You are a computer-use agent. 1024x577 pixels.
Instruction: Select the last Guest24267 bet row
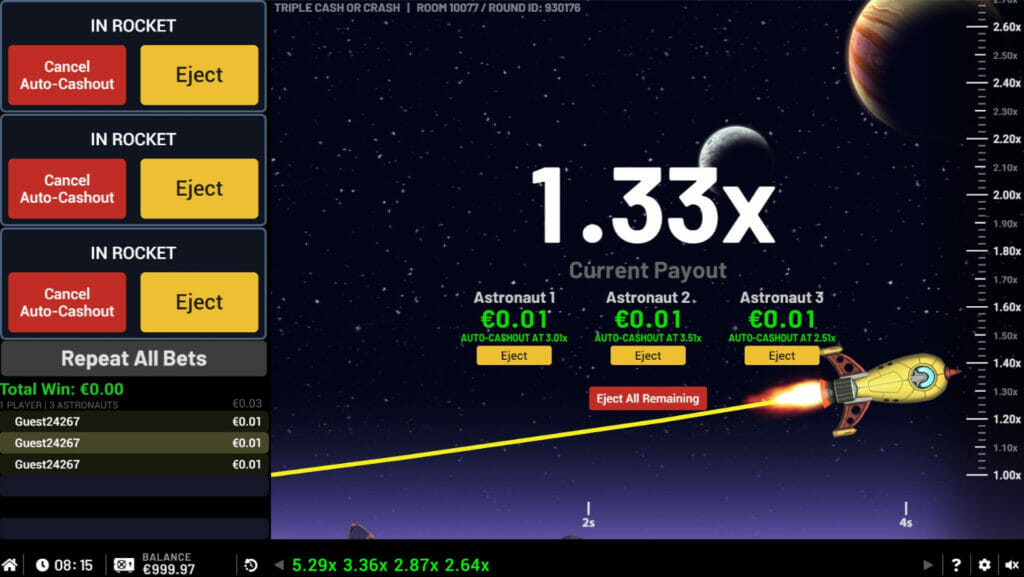click(134, 465)
